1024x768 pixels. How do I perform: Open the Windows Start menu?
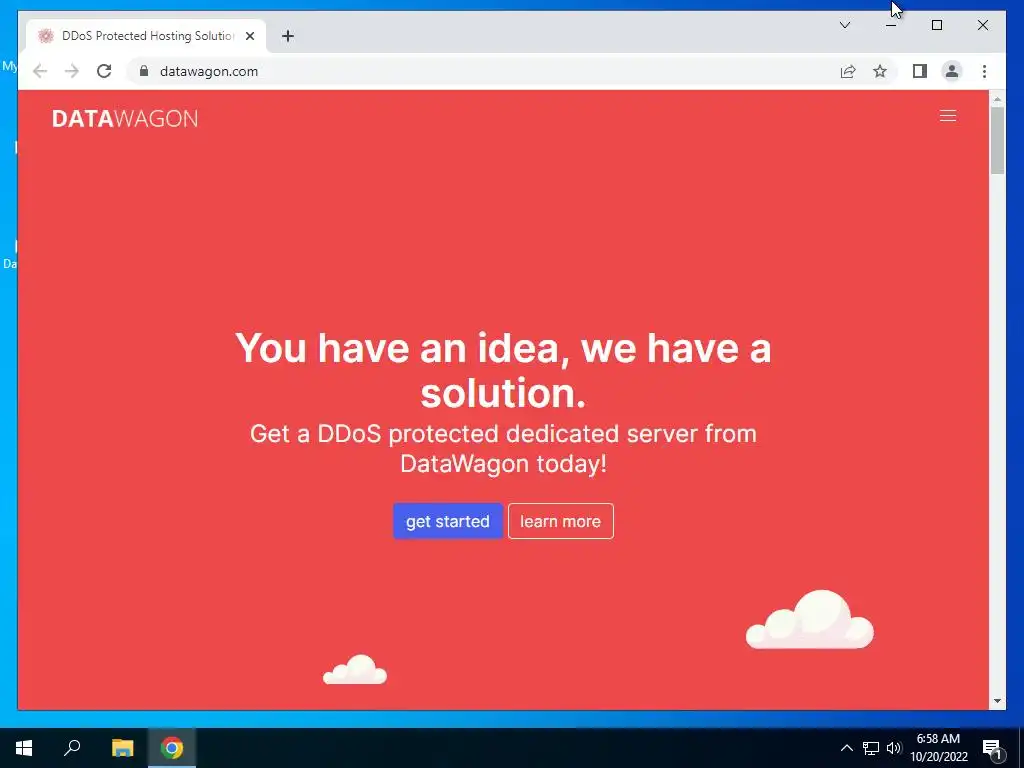(24, 748)
